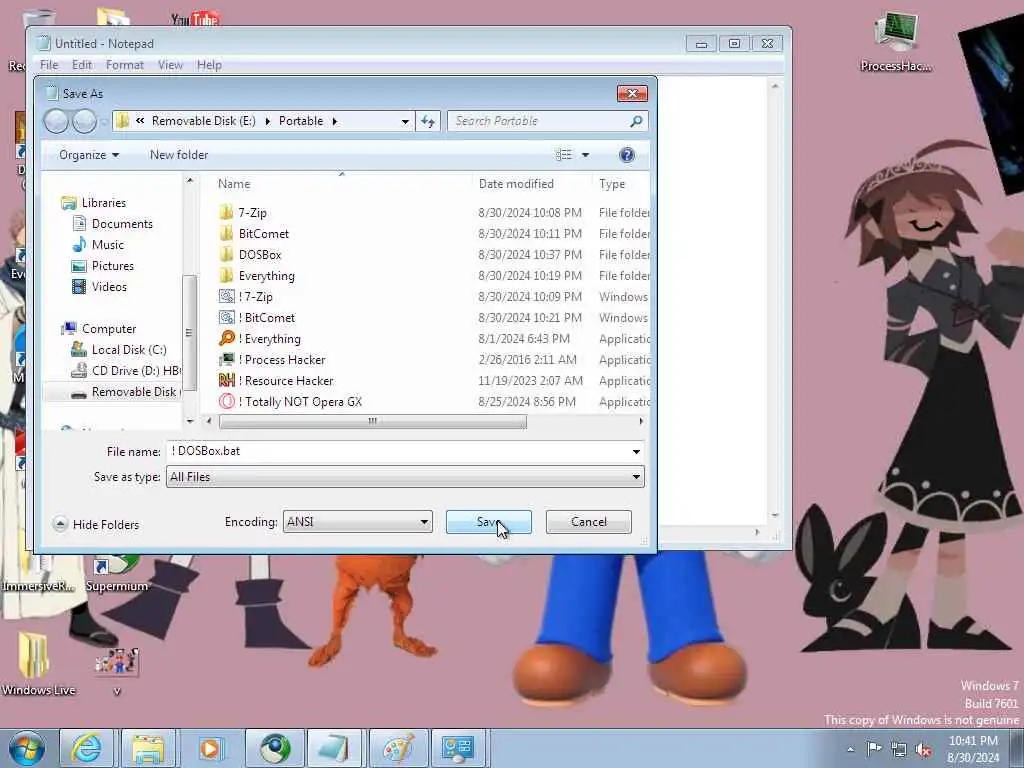
Task: Expand the File name history dropdown arrow
Action: 635,451
